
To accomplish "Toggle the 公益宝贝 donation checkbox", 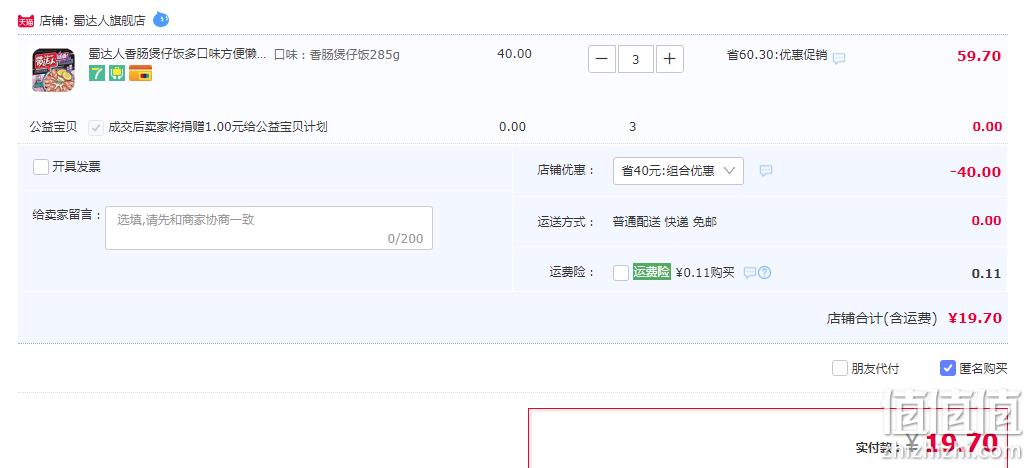I will (x=97, y=128).
